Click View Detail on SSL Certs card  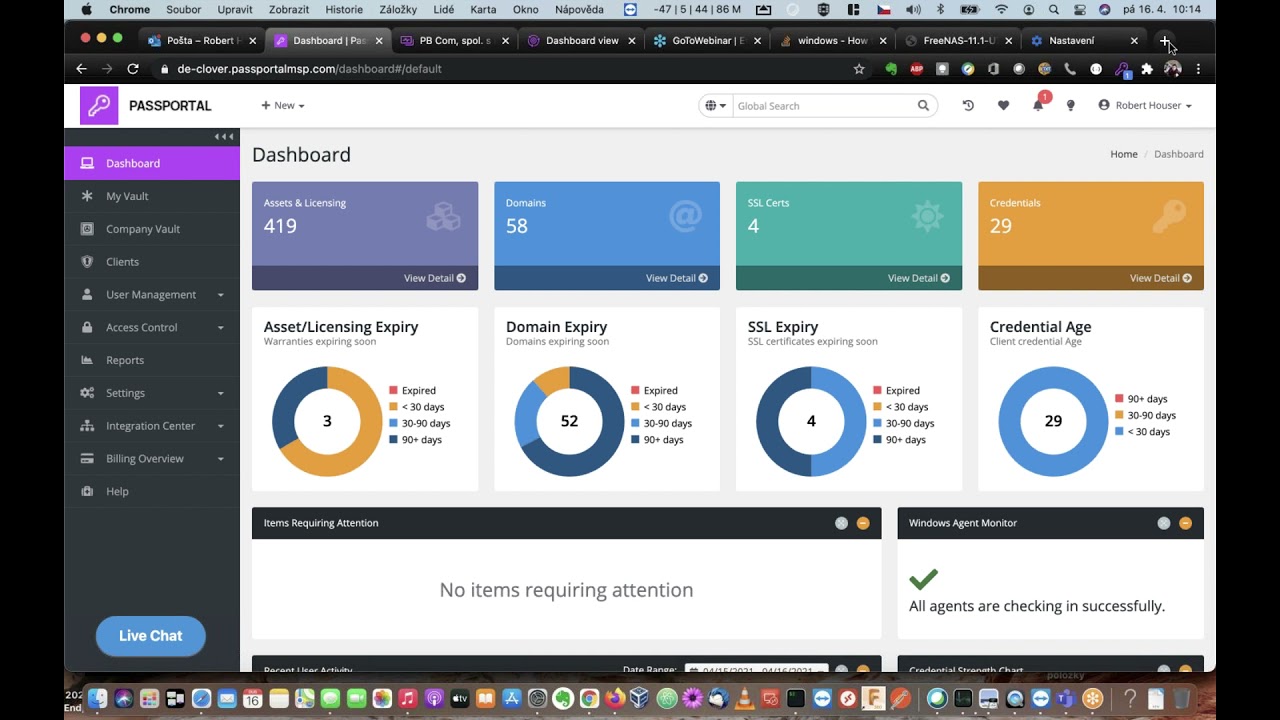point(919,278)
